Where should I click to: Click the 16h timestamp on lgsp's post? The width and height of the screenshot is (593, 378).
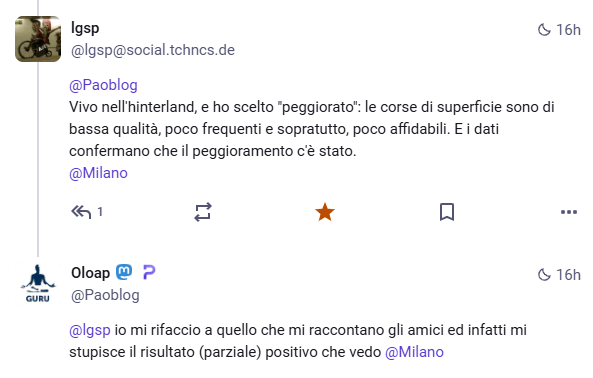(568, 30)
